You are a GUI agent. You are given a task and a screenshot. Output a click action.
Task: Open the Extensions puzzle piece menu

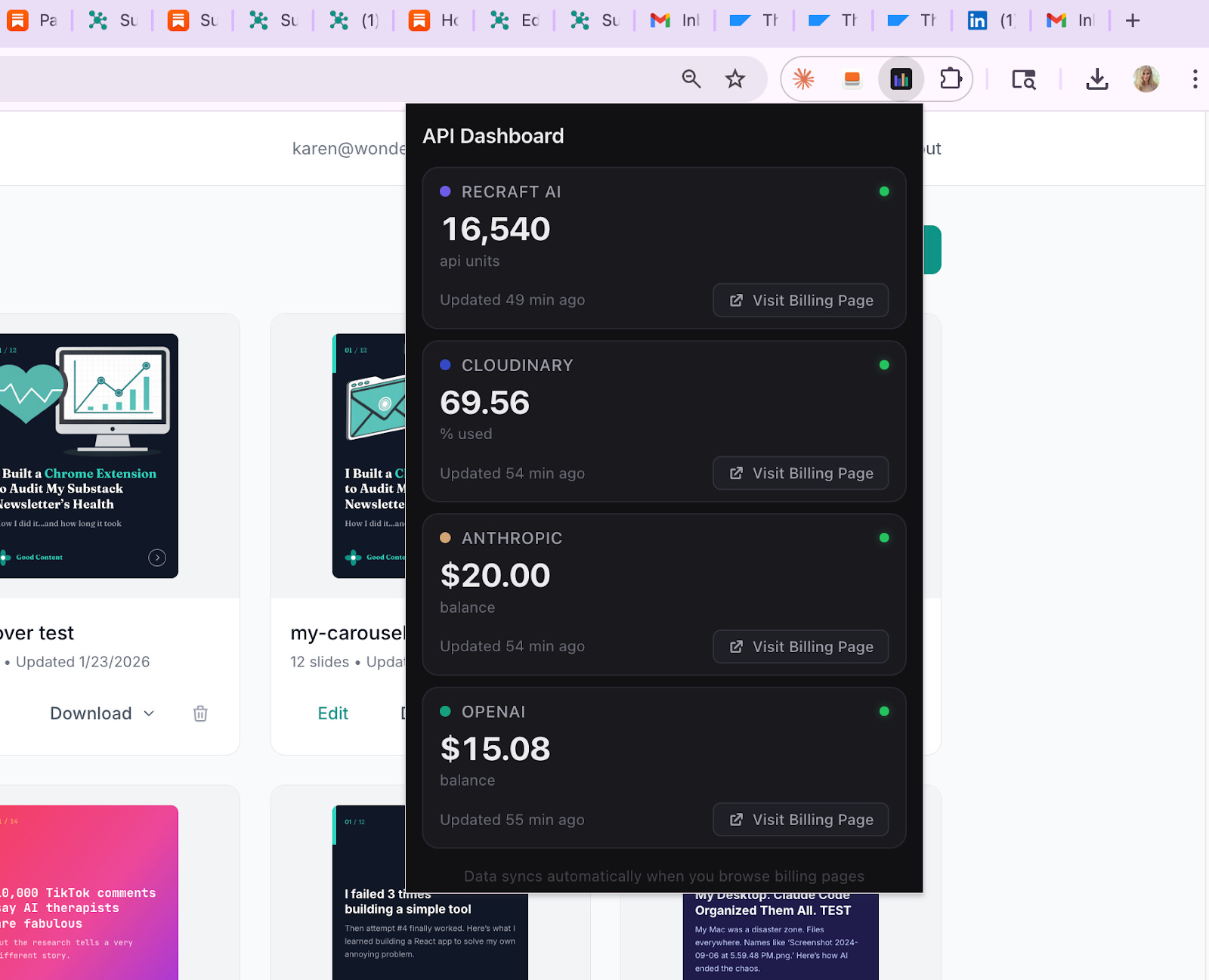point(951,79)
